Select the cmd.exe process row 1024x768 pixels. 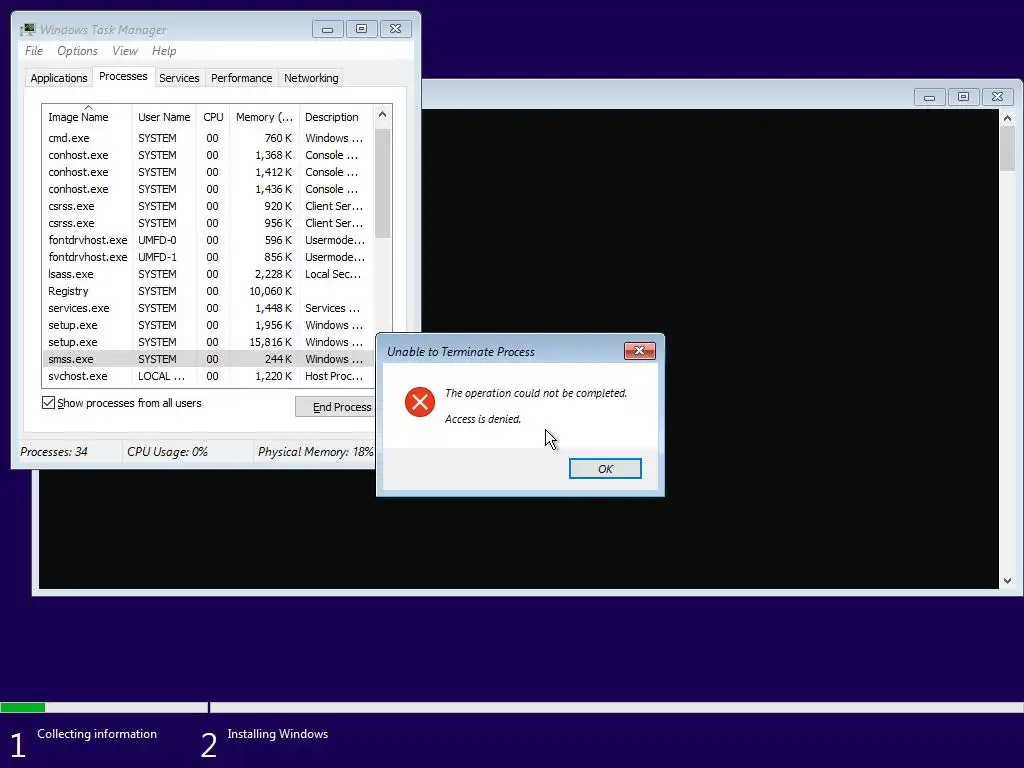(x=208, y=138)
